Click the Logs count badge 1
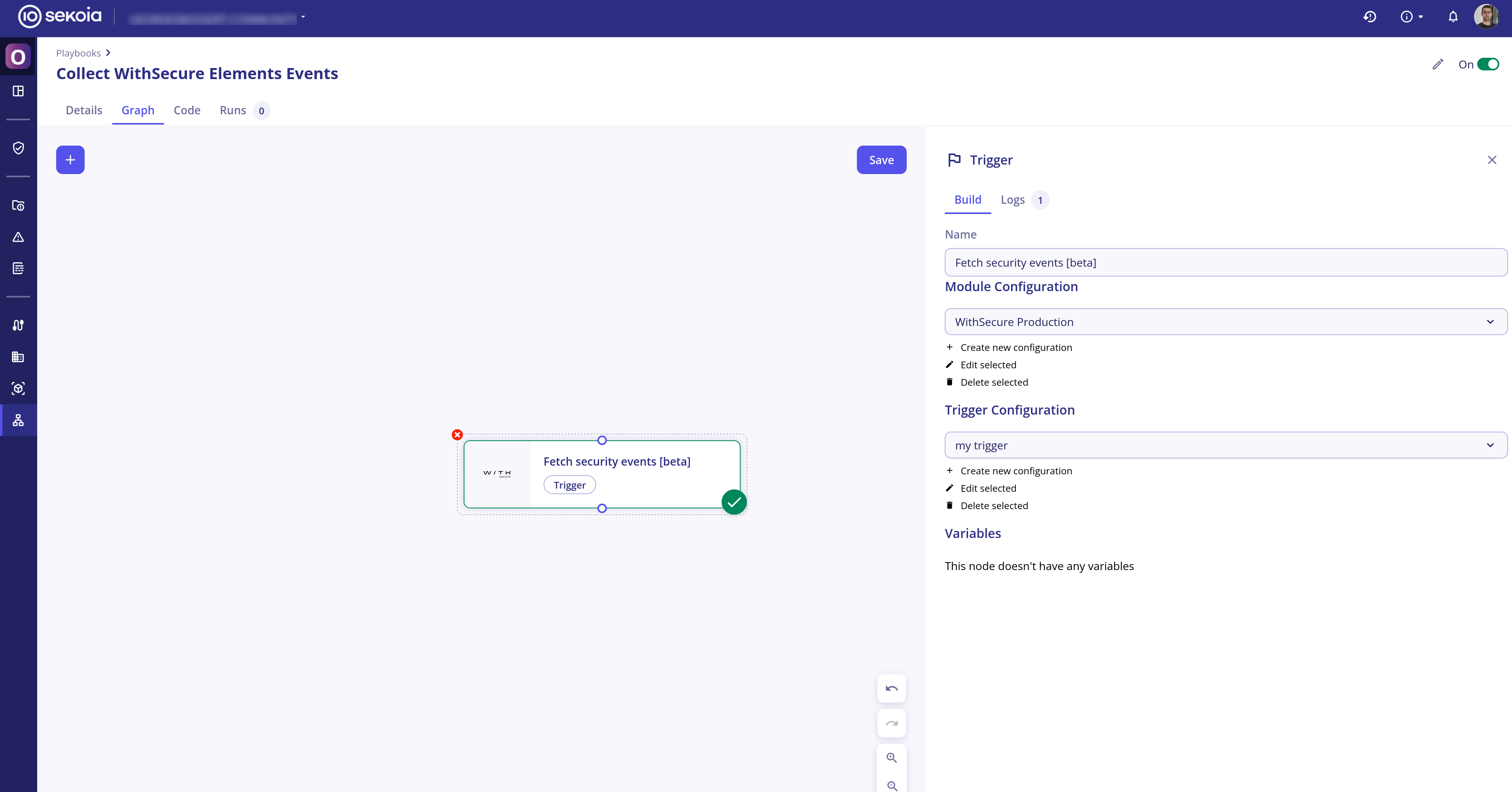1512x792 pixels. tap(1040, 200)
